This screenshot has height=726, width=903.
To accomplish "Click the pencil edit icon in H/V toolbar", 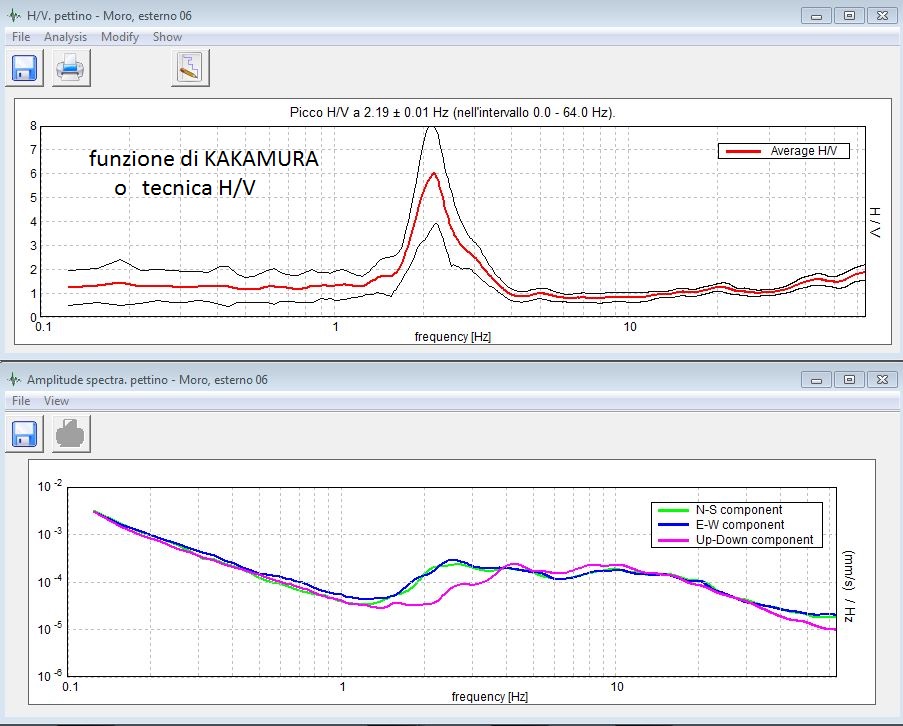I will (190, 68).
